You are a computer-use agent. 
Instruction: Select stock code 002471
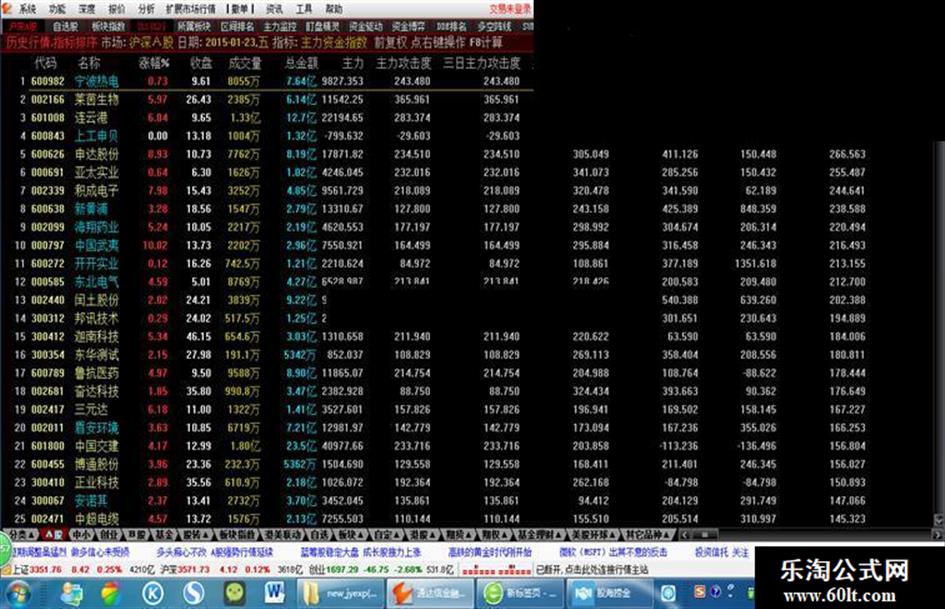point(48,519)
